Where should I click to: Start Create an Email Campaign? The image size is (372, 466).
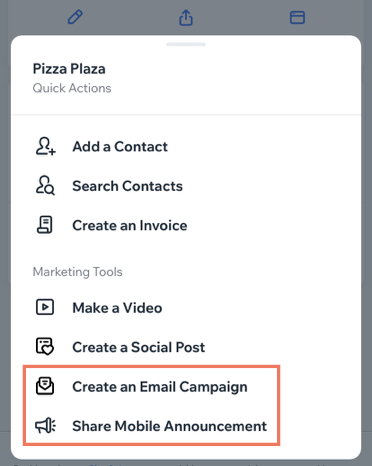[160, 387]
